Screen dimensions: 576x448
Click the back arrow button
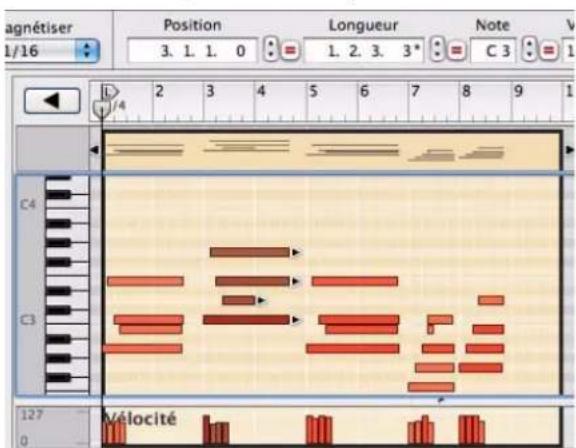click(x=52, y=100)
